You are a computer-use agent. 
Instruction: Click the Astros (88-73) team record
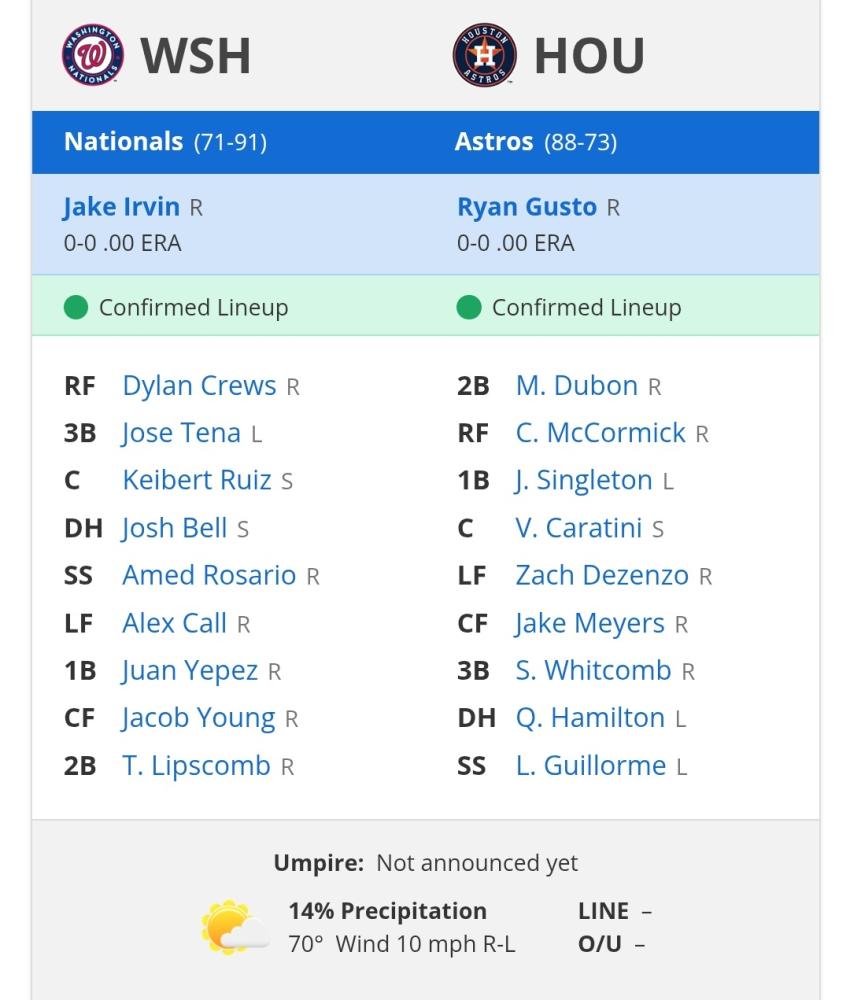(536, 142)
